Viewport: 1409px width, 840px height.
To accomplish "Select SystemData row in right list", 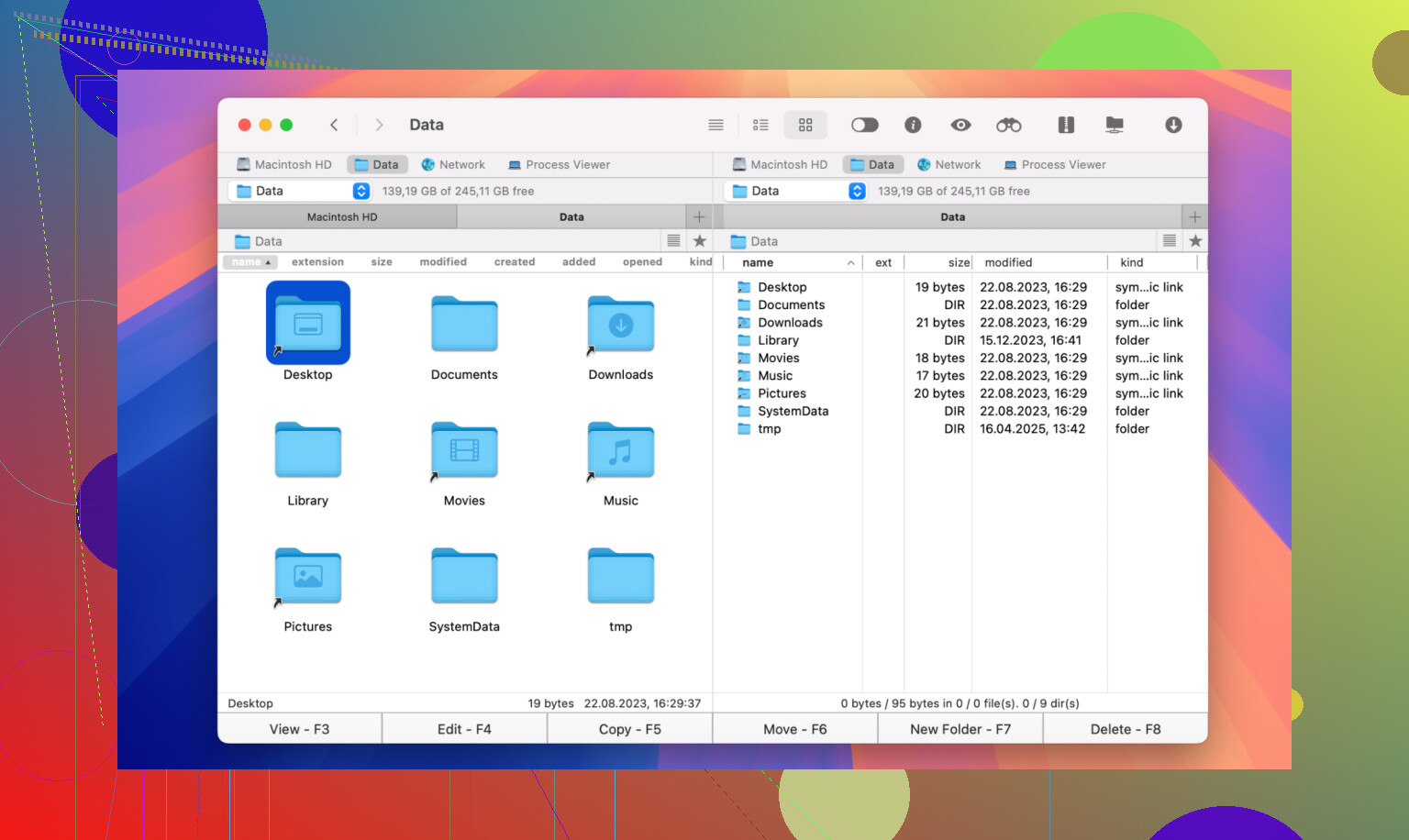I will [793, 412].
